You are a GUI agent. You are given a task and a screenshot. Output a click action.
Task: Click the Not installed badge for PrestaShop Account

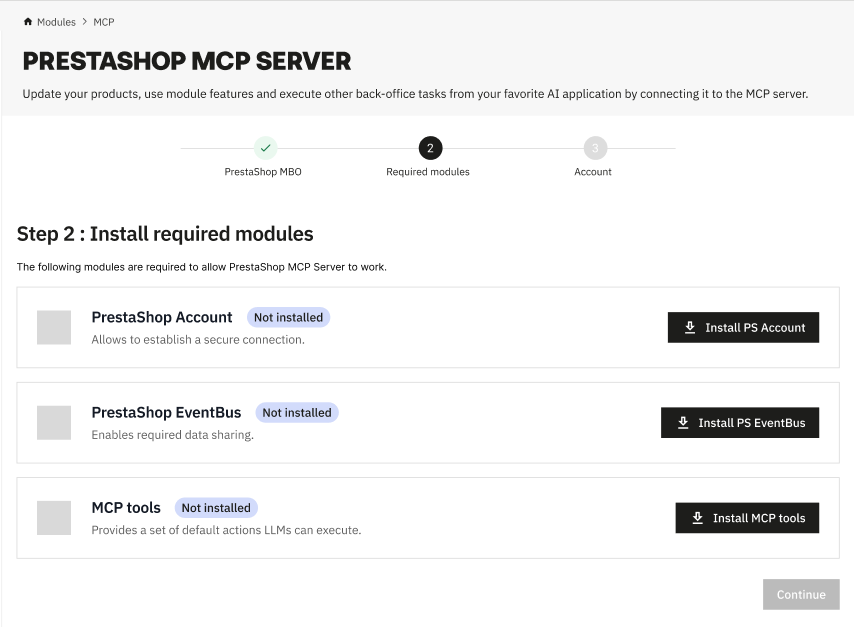288,317
